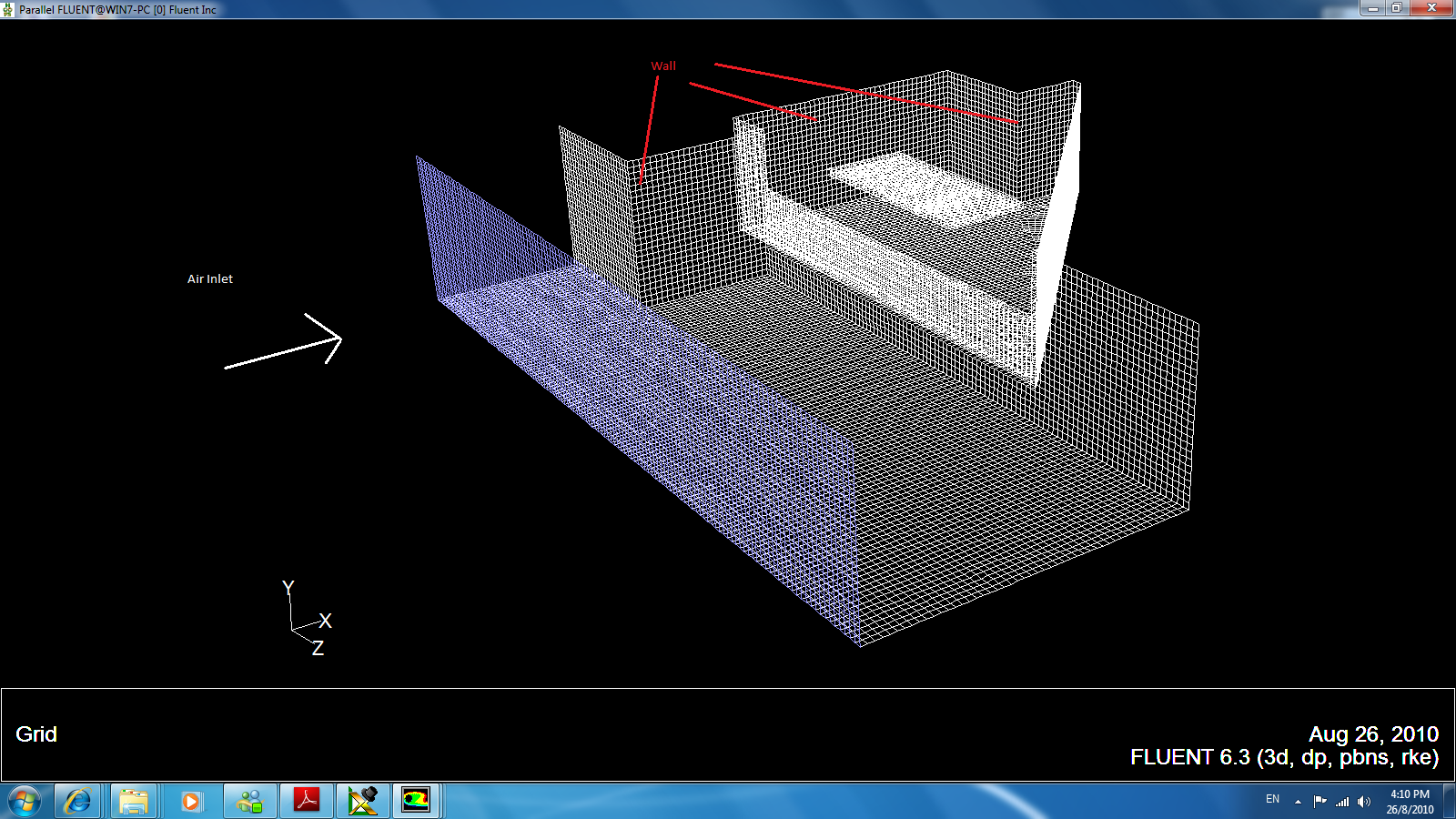
Task: Launch Windows Media Player
Action: [192, 801]
